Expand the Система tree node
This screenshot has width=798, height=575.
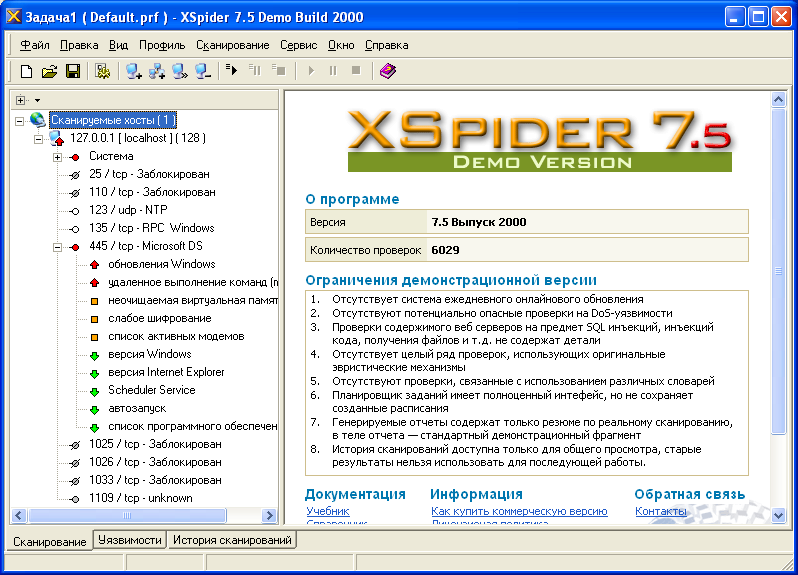58,157
